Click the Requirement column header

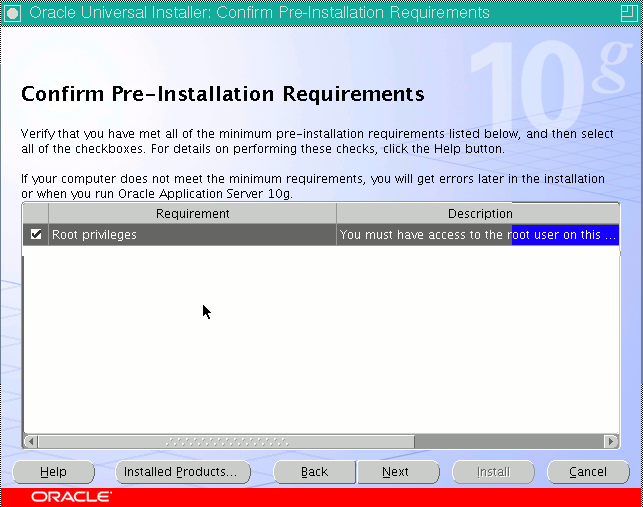pos(192,214)
